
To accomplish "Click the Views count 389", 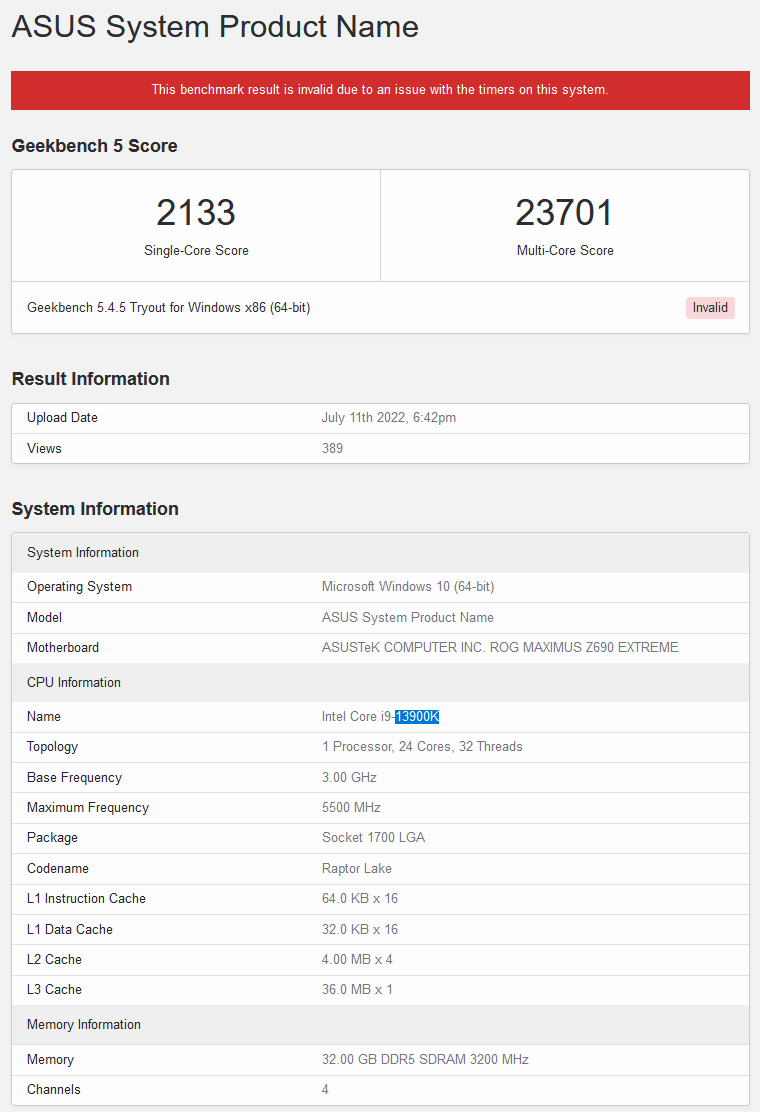I will 332,449.
